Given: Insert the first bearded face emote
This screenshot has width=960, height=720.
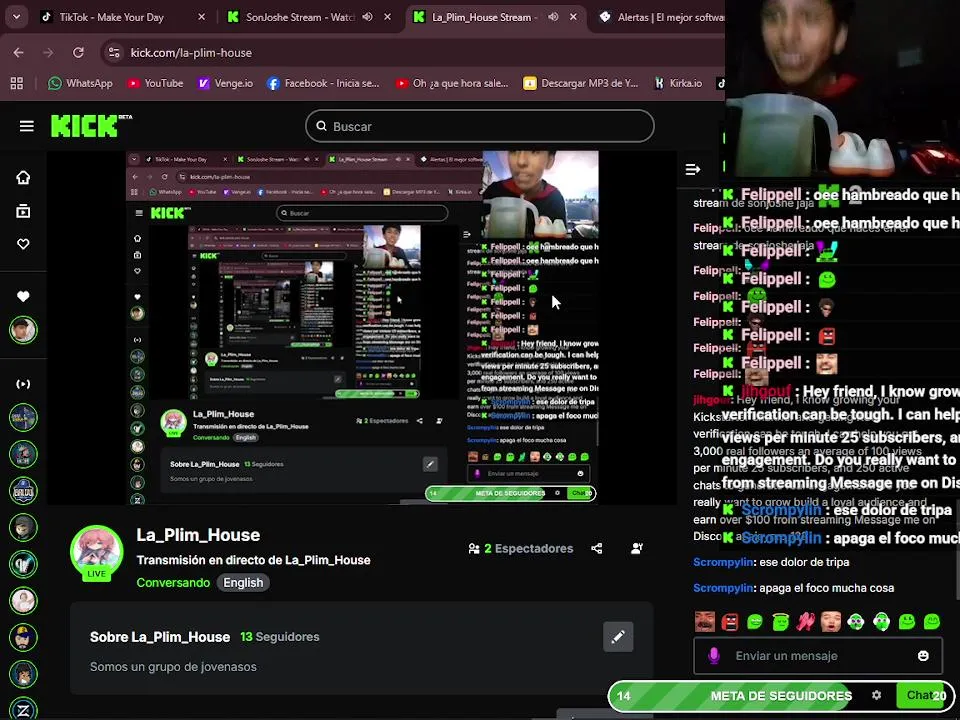Looking at the screenshot, I should [x=705, y=621].
